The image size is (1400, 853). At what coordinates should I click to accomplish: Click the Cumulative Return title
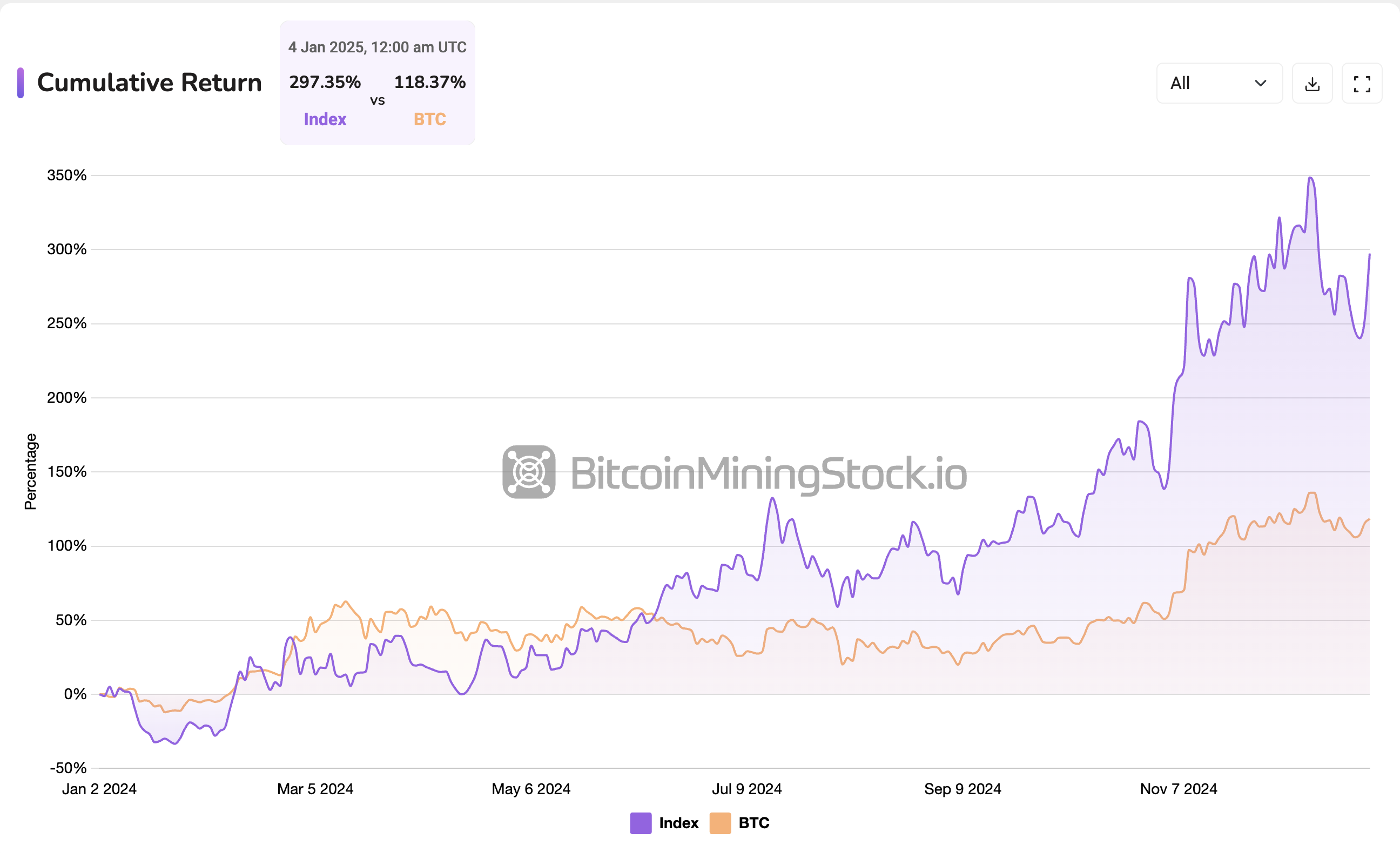(x=150, y=83)
